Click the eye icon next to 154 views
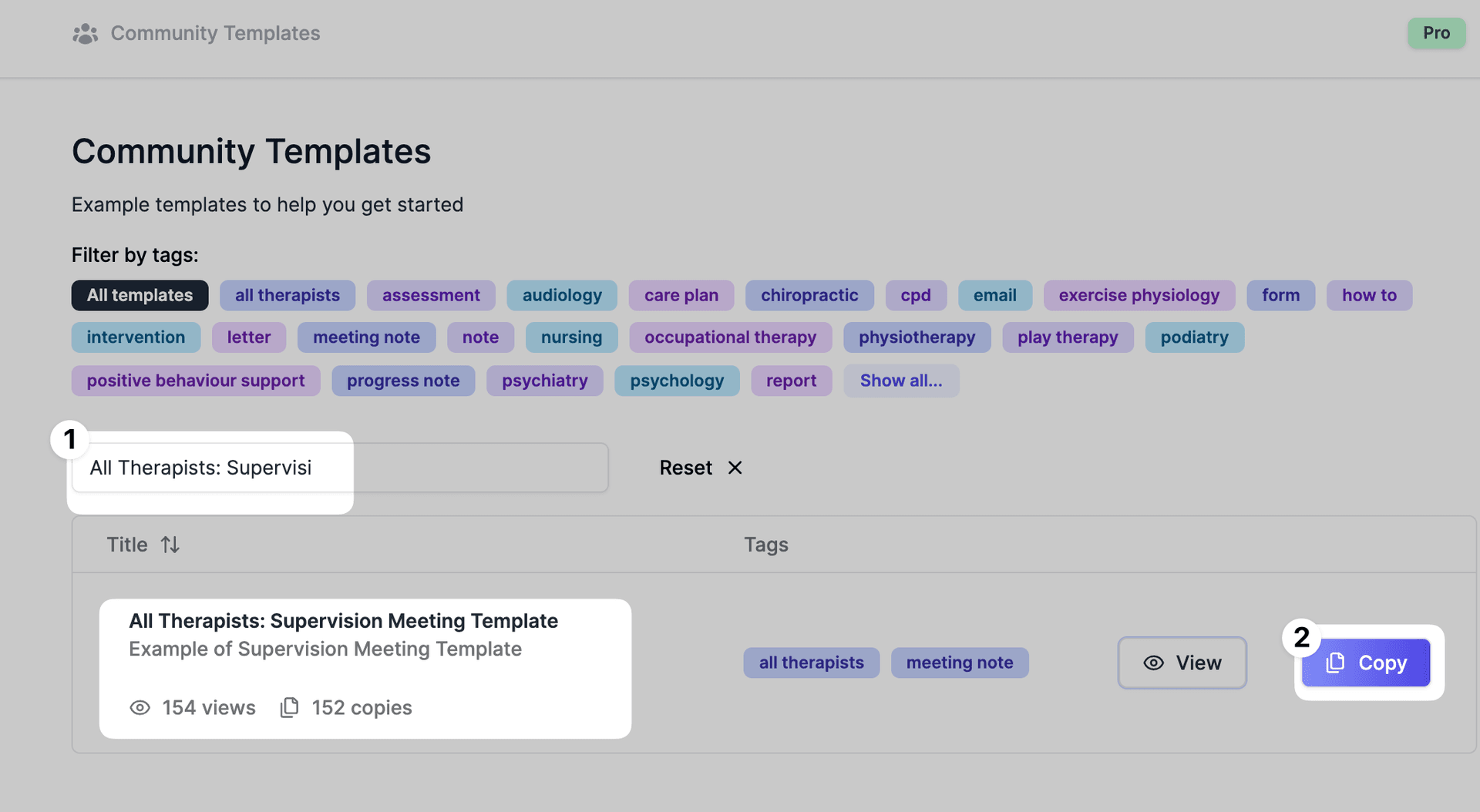Viewport: 1480px width, 812px height. pos(140,707)
